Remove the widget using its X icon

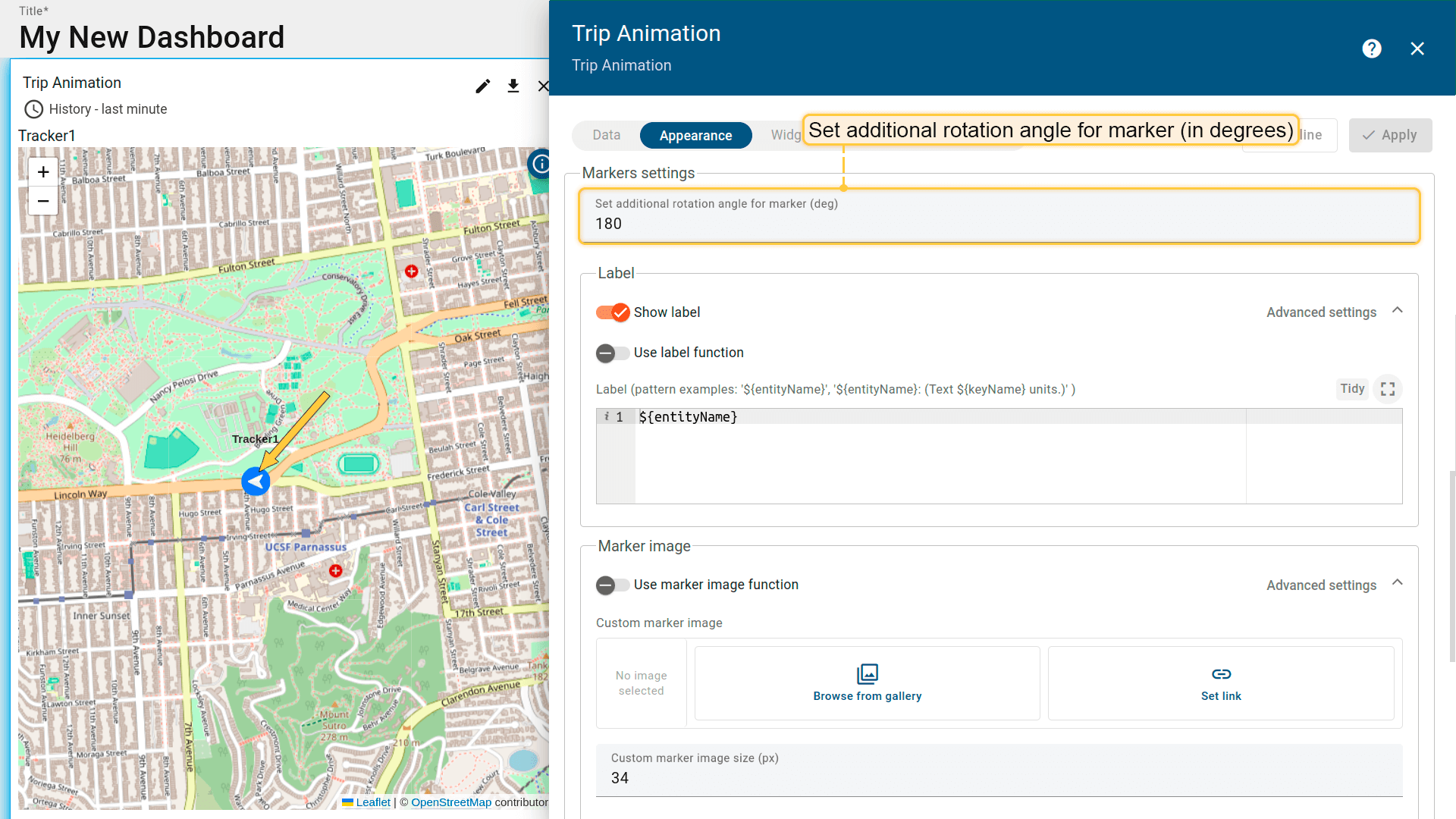(x=543, y=86)
